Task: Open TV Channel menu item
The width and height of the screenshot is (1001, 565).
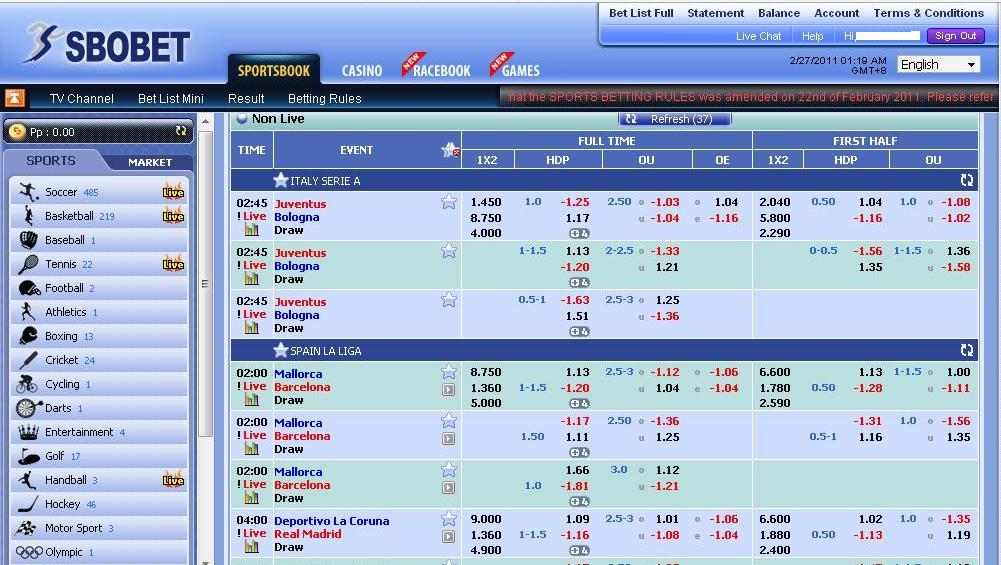Action: tap(82, 98)
